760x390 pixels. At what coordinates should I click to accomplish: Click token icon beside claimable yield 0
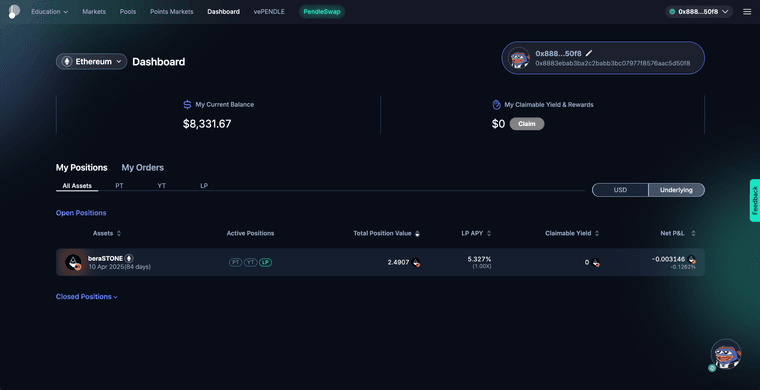coord(595,263)
